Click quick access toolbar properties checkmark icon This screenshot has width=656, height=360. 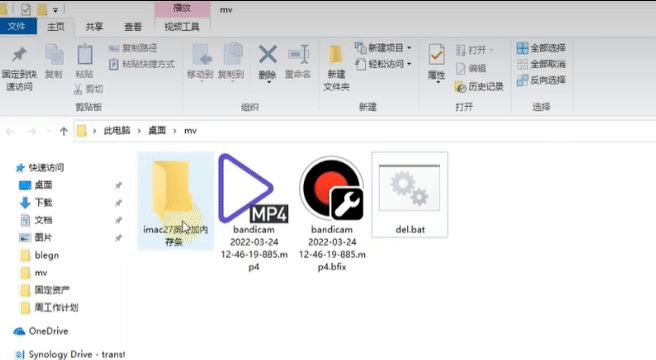tap(26, 9)
